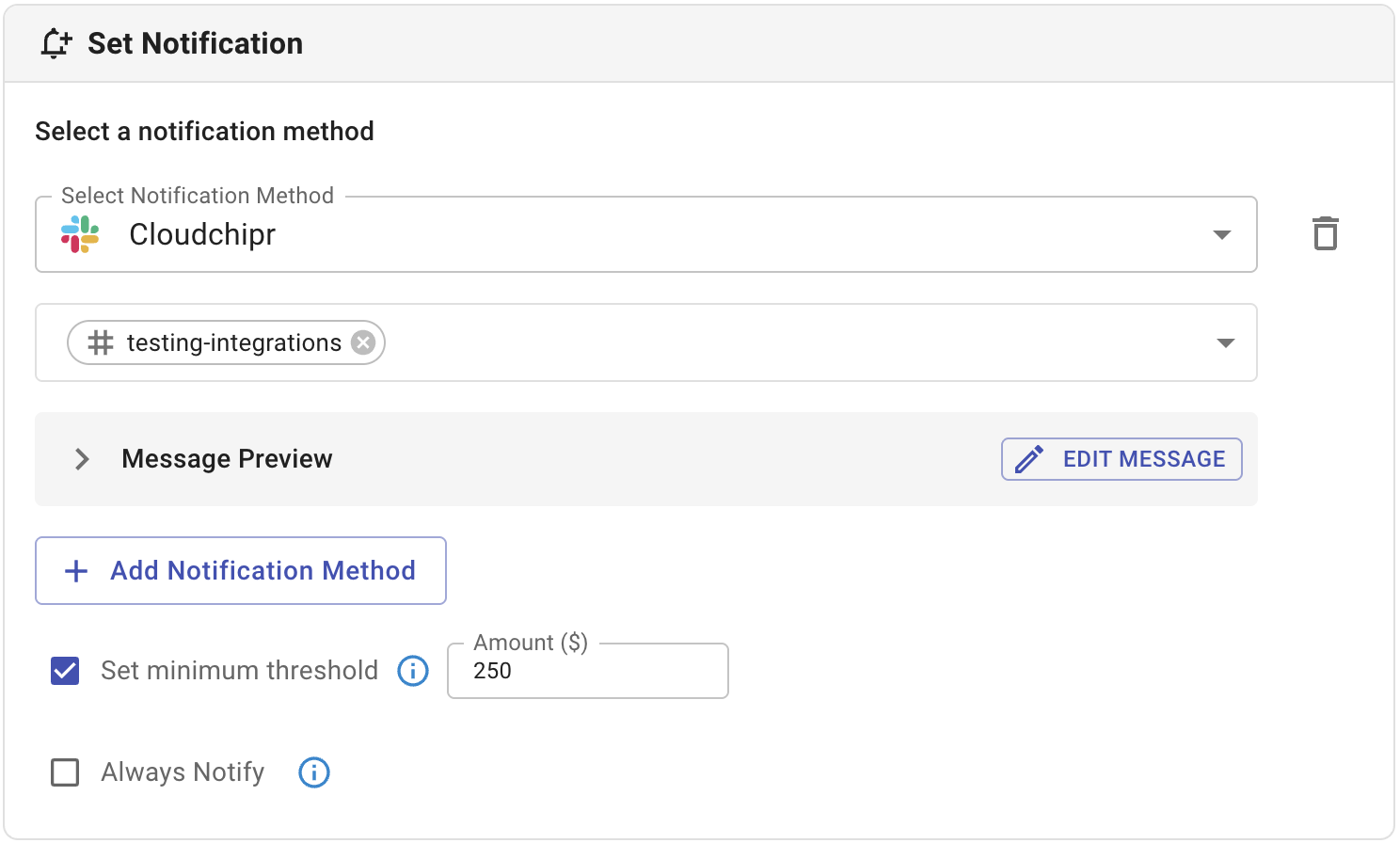Screen dimensions: 1400x843
Task: Click the pencil icon beside Edit Message
Action: click(x=1029, y=459)
